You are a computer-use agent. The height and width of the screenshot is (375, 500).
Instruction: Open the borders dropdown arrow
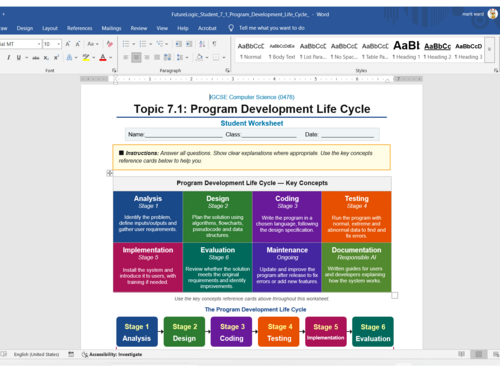224,58
